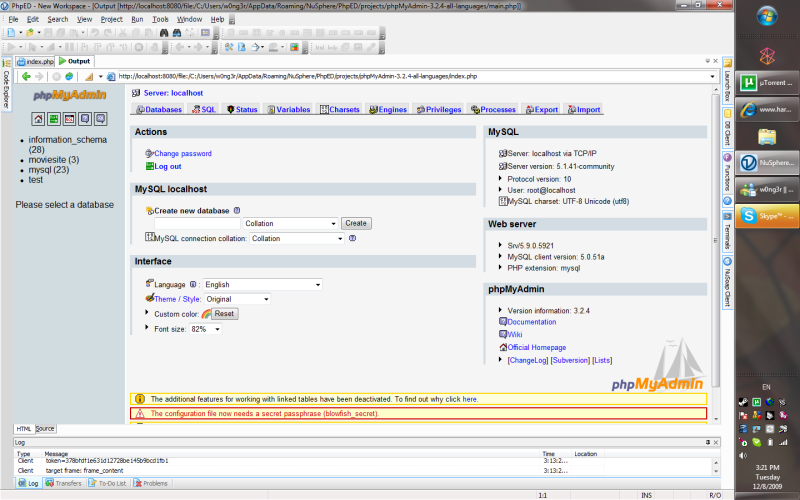Image resolution: width=800 pixels, height=500 pixels.
Task: Open the Problems tab at bottom
Action: click(x=151, y=483)
